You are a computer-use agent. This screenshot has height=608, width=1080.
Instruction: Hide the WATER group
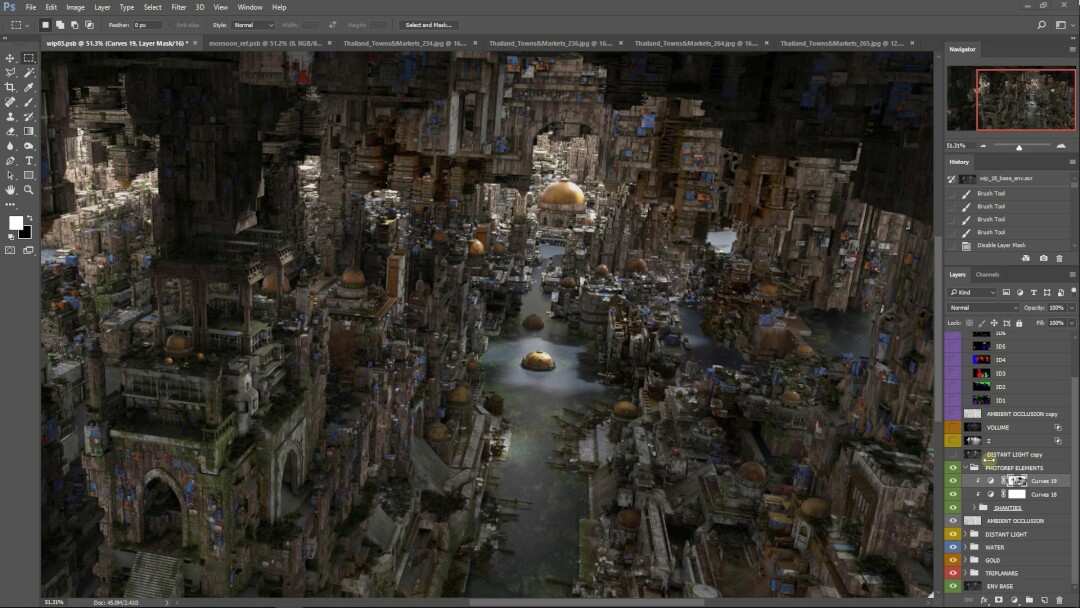(x=953, y=547)
